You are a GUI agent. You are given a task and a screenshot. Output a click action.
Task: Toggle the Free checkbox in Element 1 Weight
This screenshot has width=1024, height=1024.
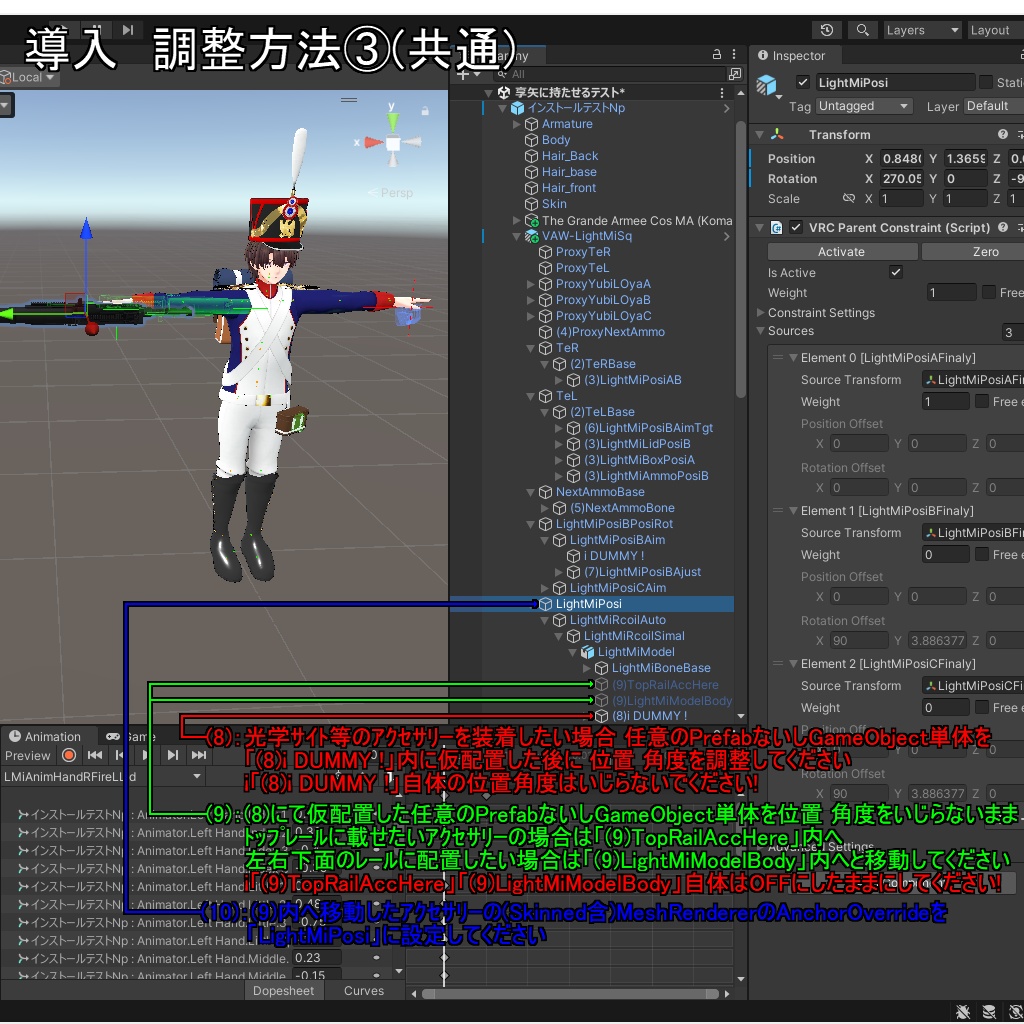click(982, 554)
